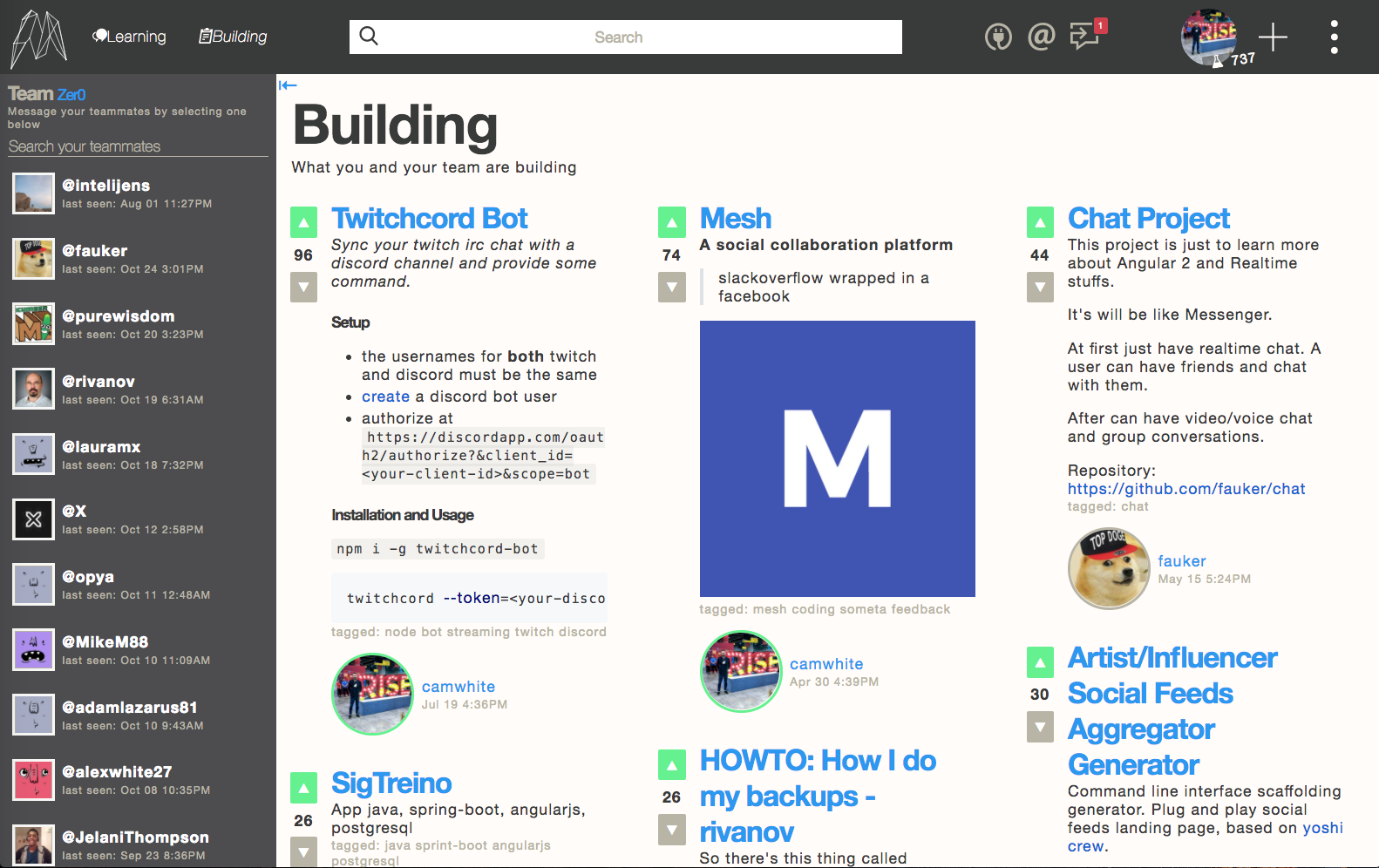Viewport: 1379px width, 868px height.
Task: Open the github.com/fauker/chat repository link
Action: (1186, 489)
